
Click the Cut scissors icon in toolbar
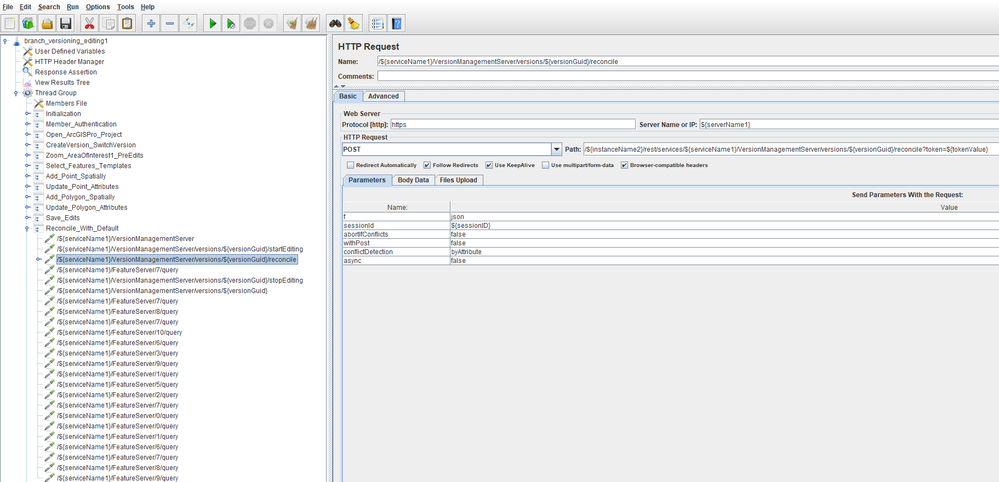(90, 23)
